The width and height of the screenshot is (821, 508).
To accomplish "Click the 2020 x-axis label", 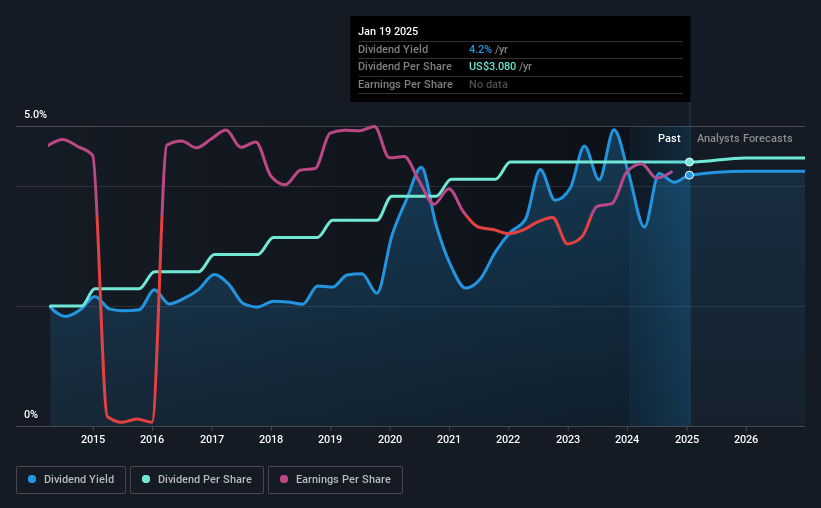I will coord(390,439).
